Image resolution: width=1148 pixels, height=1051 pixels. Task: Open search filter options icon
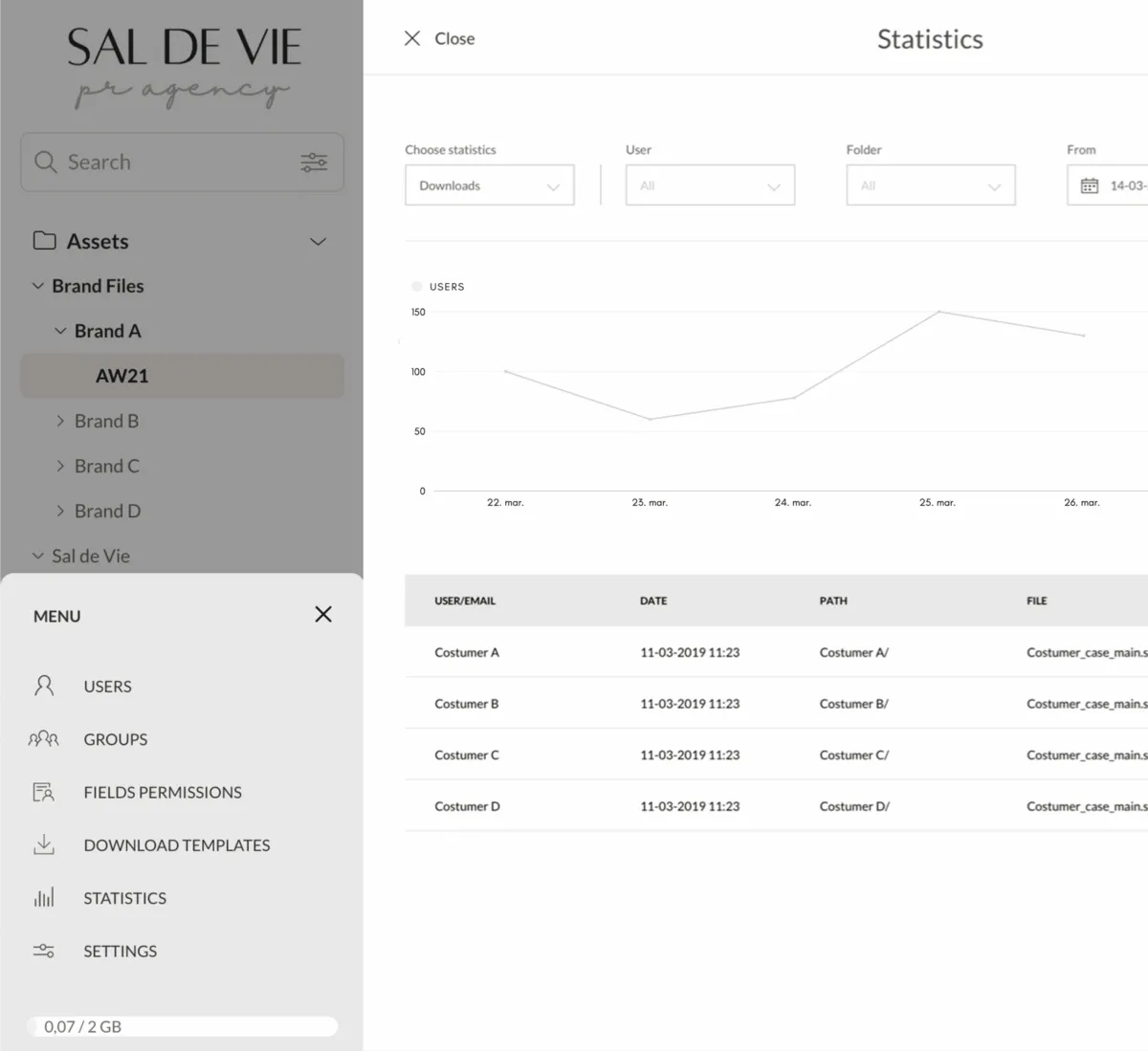[314, 162]
